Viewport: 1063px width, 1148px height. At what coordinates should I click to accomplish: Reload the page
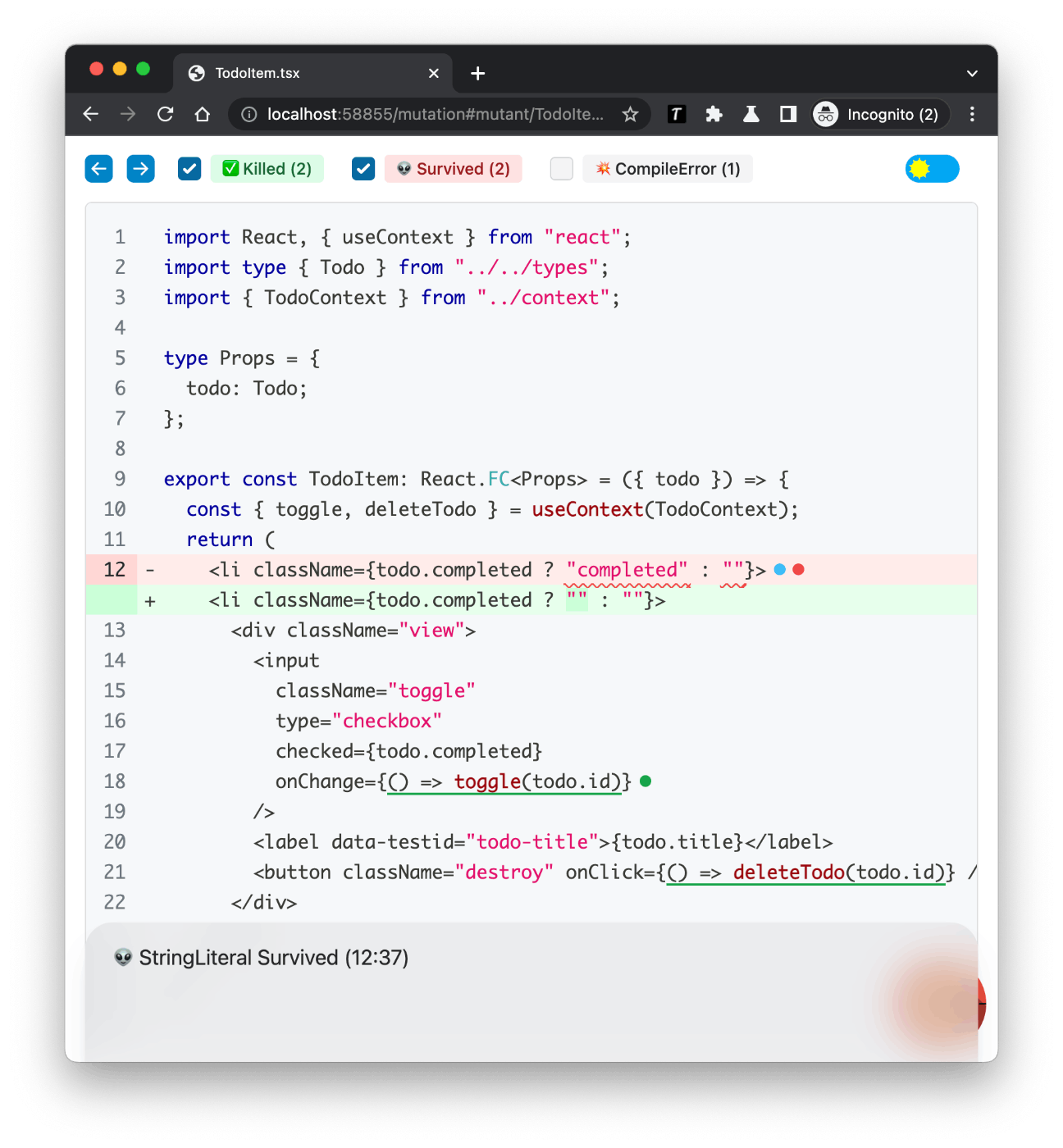(x=166, y=114)
